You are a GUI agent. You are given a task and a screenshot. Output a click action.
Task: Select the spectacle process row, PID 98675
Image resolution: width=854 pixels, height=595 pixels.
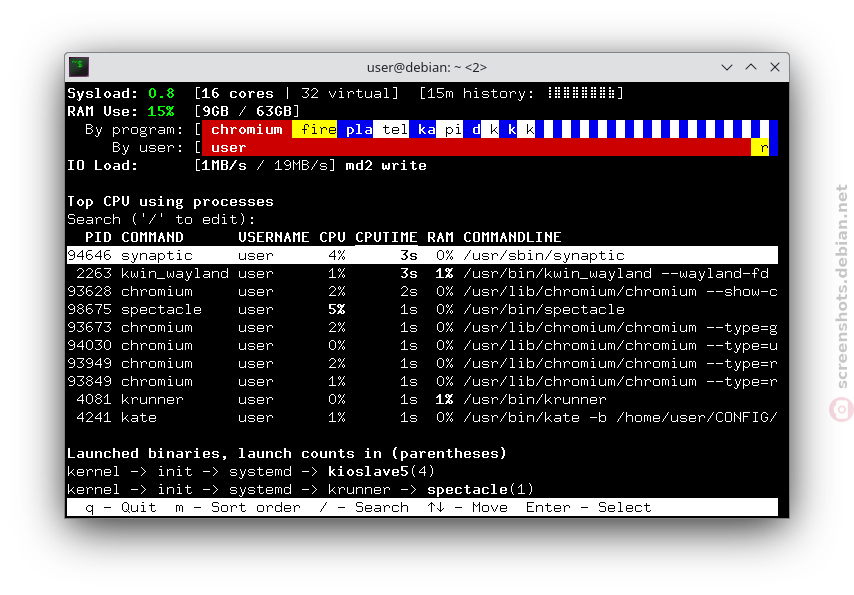click(x=422, y=309)
